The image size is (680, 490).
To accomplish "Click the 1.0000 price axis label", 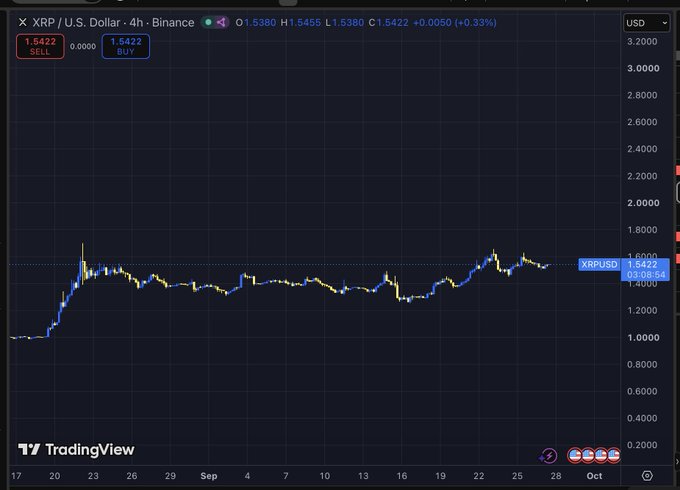I will tap(643, 337).
